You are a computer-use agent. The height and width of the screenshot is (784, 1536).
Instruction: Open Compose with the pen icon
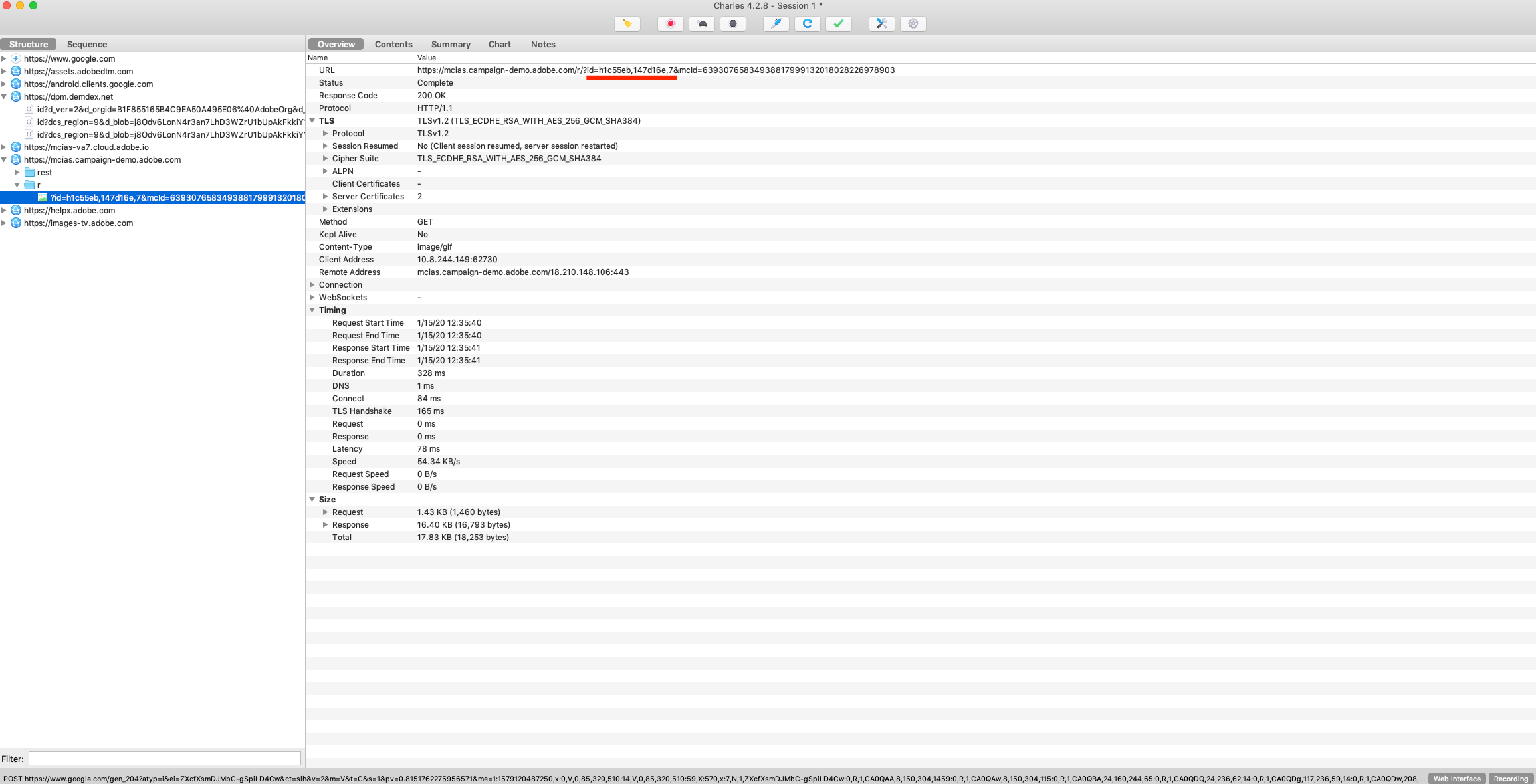tap(776, 24)
